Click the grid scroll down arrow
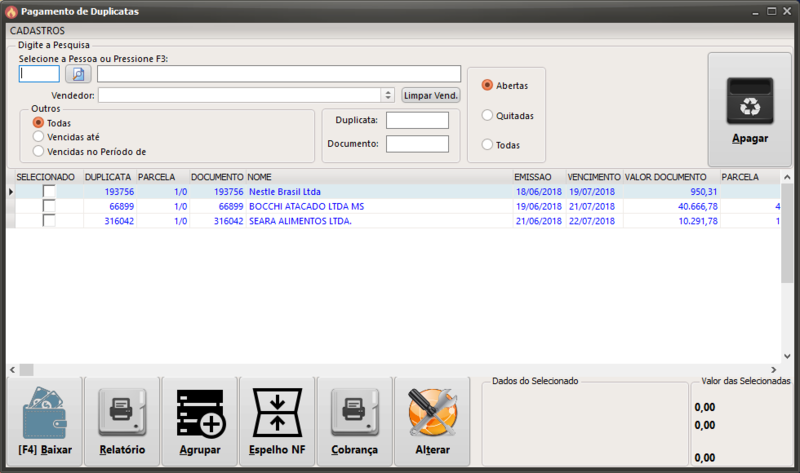This screenshot has height=473, width=800. 787,356
